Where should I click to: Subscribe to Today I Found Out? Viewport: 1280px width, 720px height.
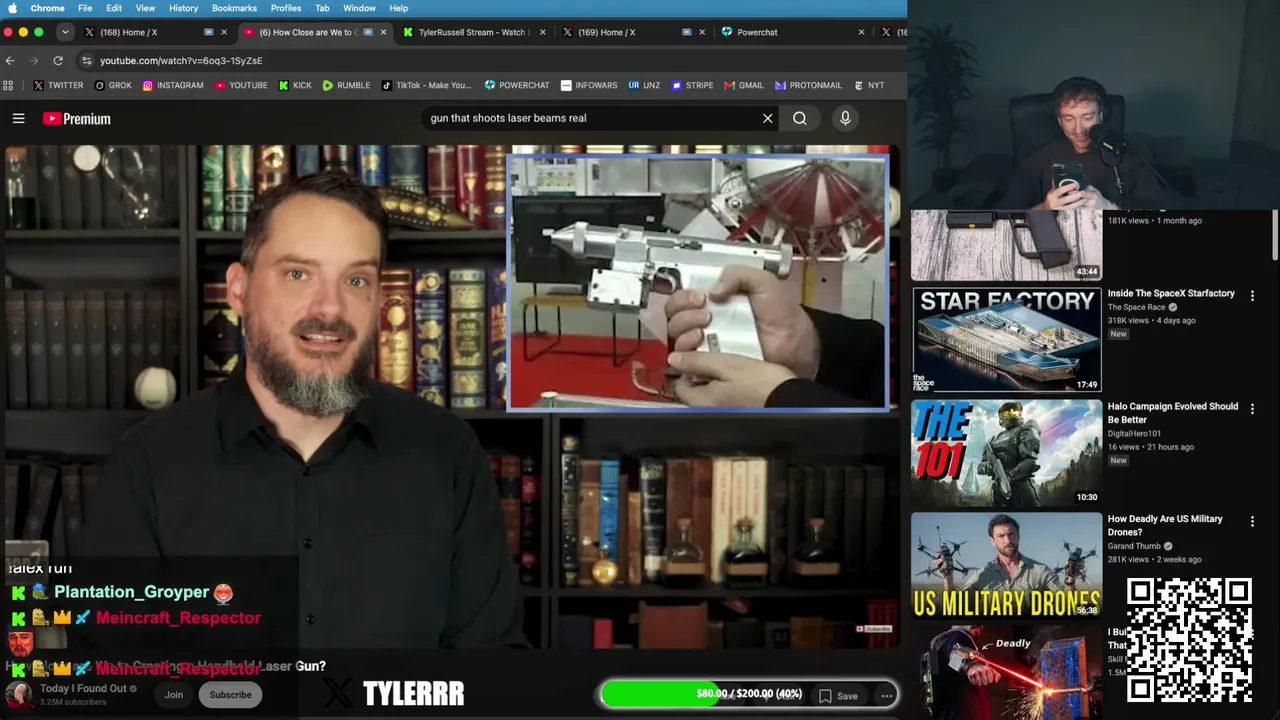[x=230, y=695]
